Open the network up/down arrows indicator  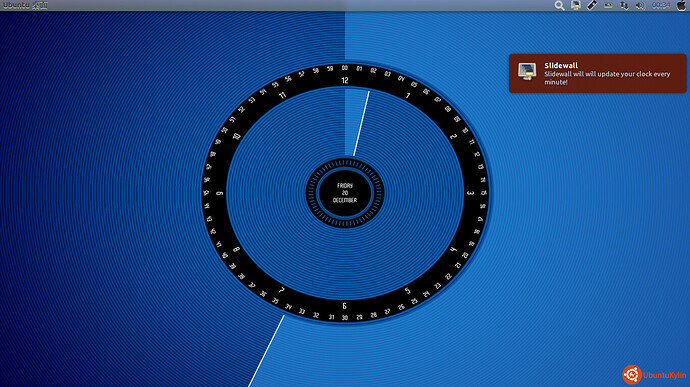pos(624,5)
